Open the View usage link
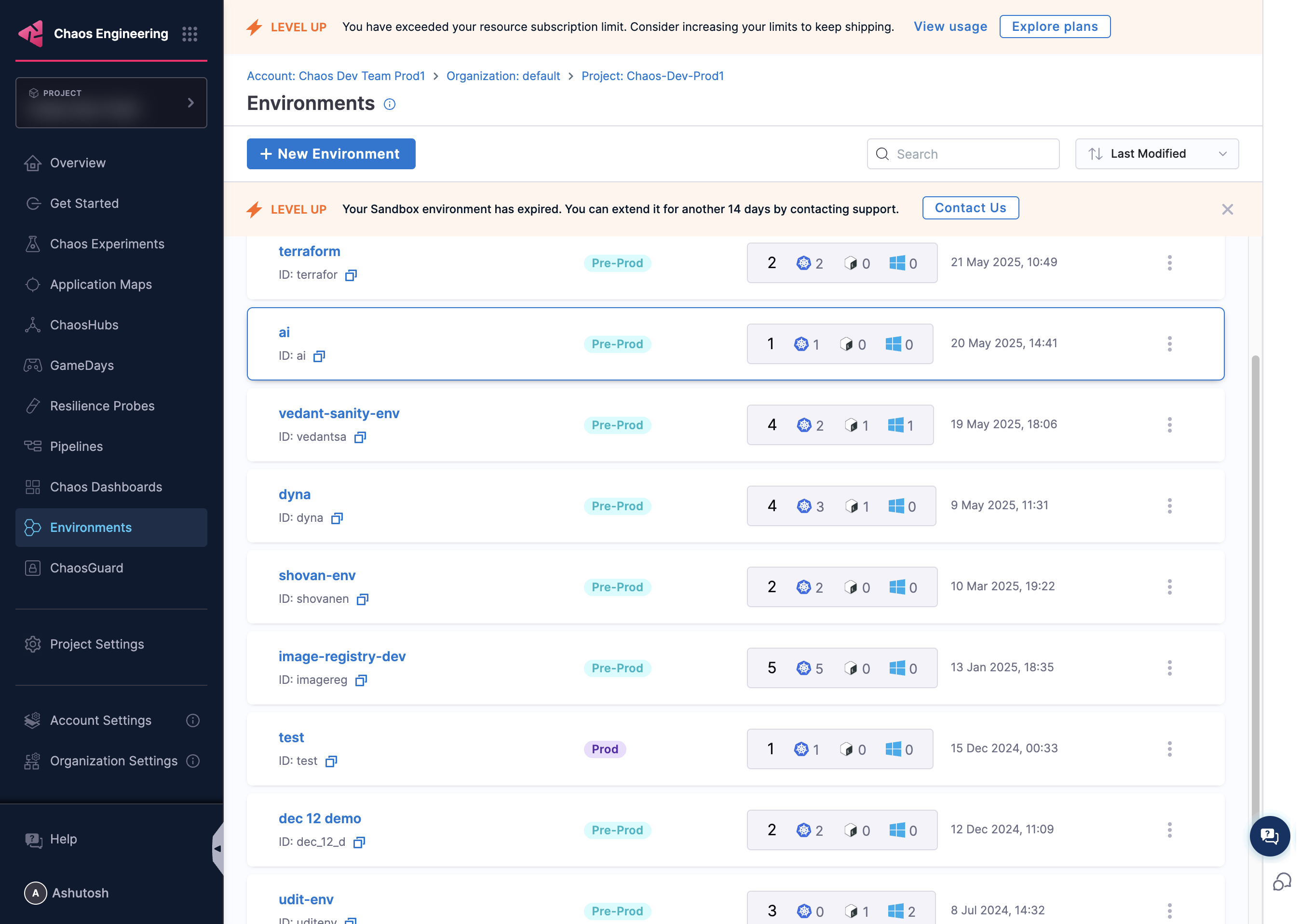1301x924 pixels. 950,27
